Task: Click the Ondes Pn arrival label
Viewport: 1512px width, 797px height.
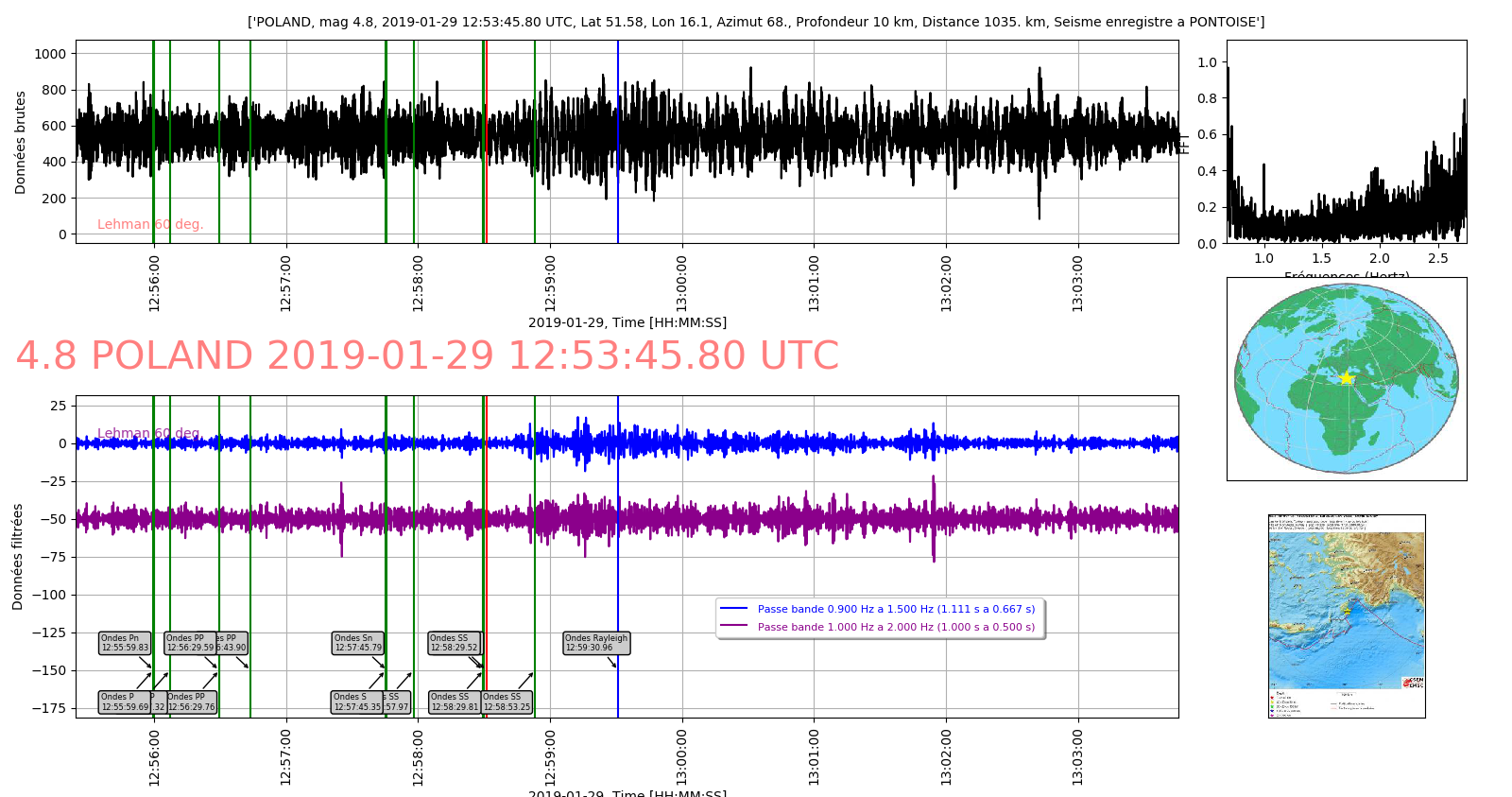Action: point(125,643)
